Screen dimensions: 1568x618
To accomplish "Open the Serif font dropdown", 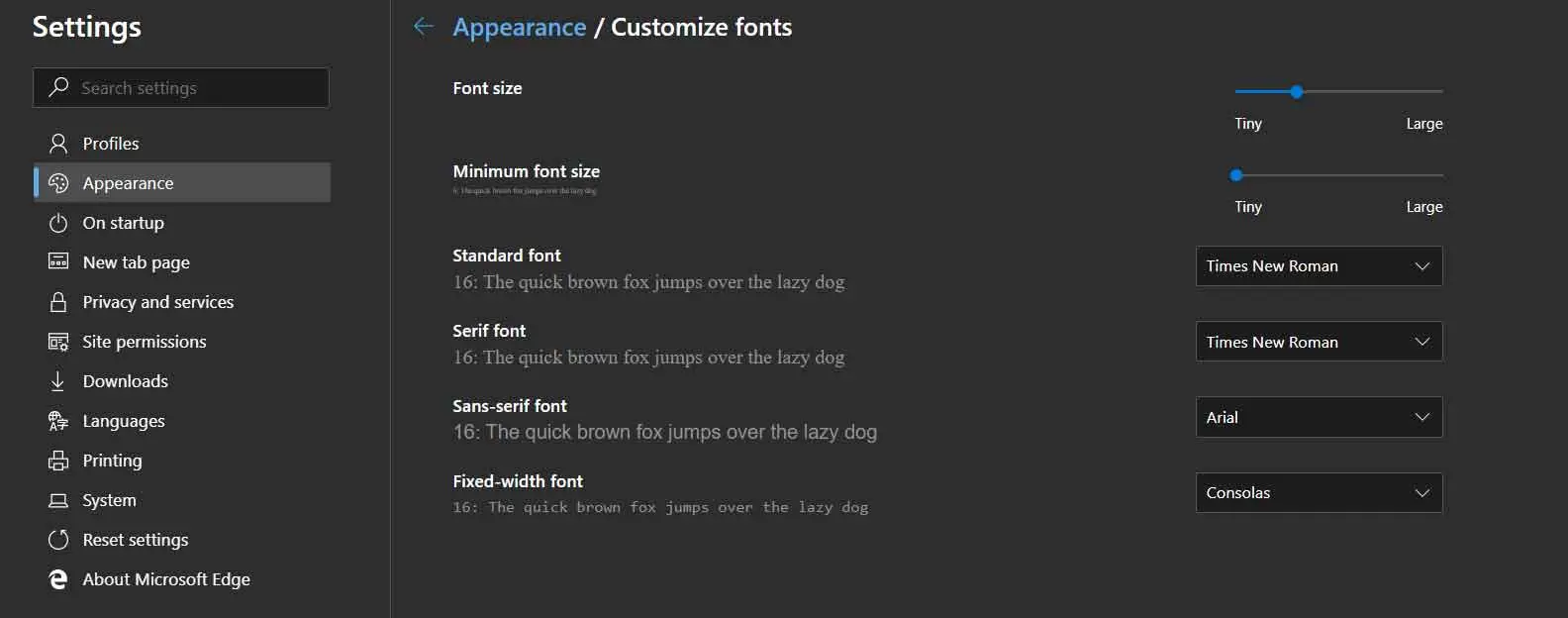I will pyautogui.click(x=1319, y=342).
